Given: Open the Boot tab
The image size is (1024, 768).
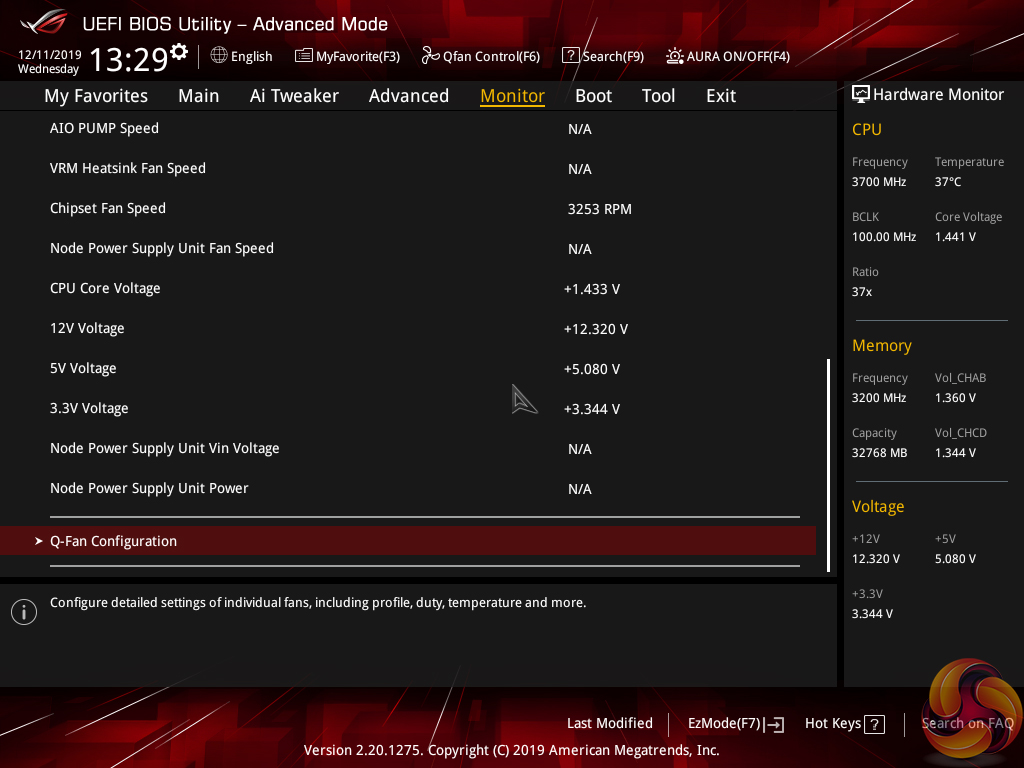Looking at the screenshot, I should point(594,96).
